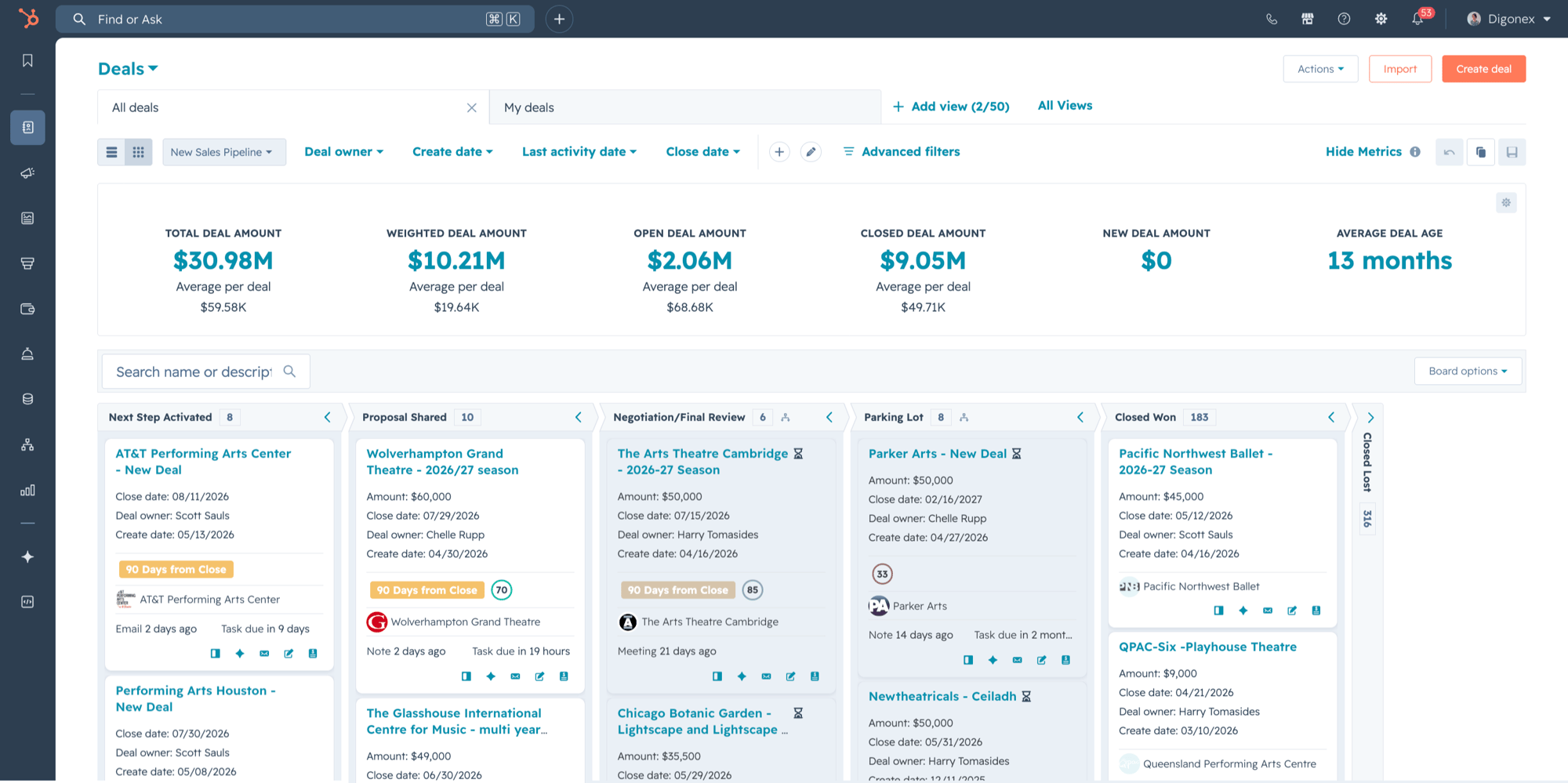
Task: Open Close date filter dropdown
Action: pos(702,152)
